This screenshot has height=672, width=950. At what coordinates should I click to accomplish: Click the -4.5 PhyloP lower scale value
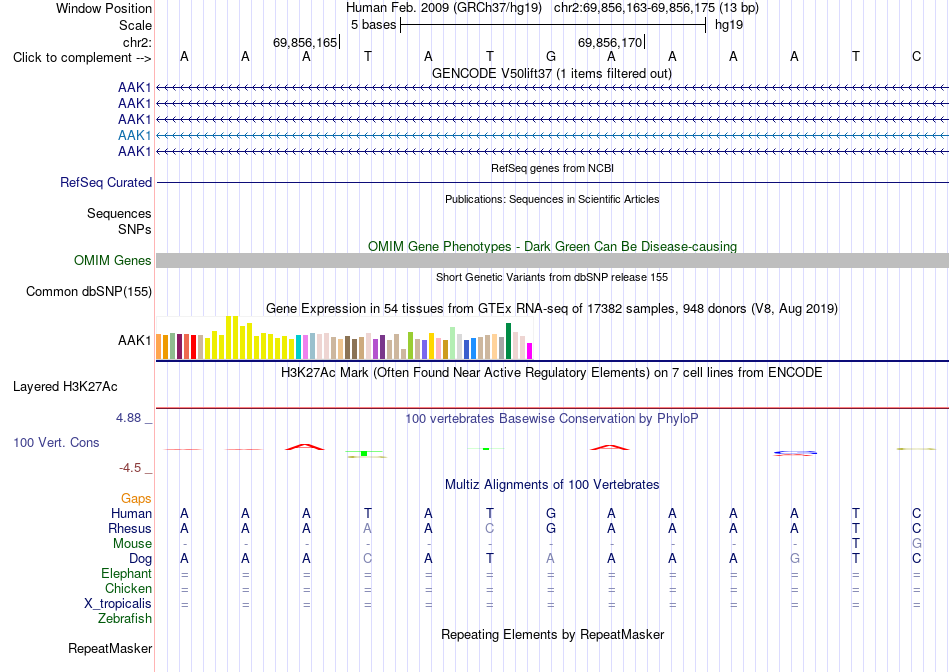coord(130,467)
